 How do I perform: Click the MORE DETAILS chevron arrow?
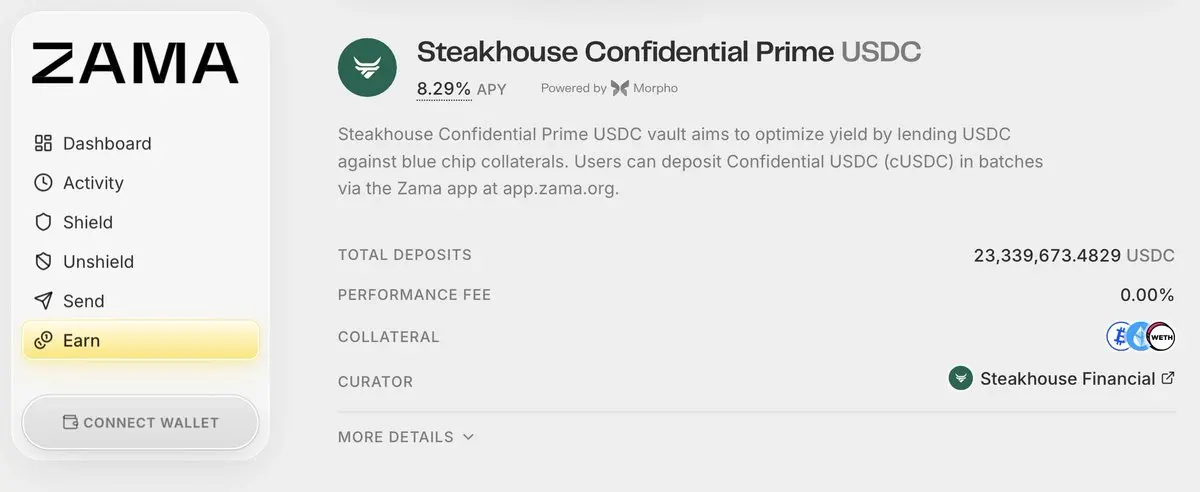(468, 437)
